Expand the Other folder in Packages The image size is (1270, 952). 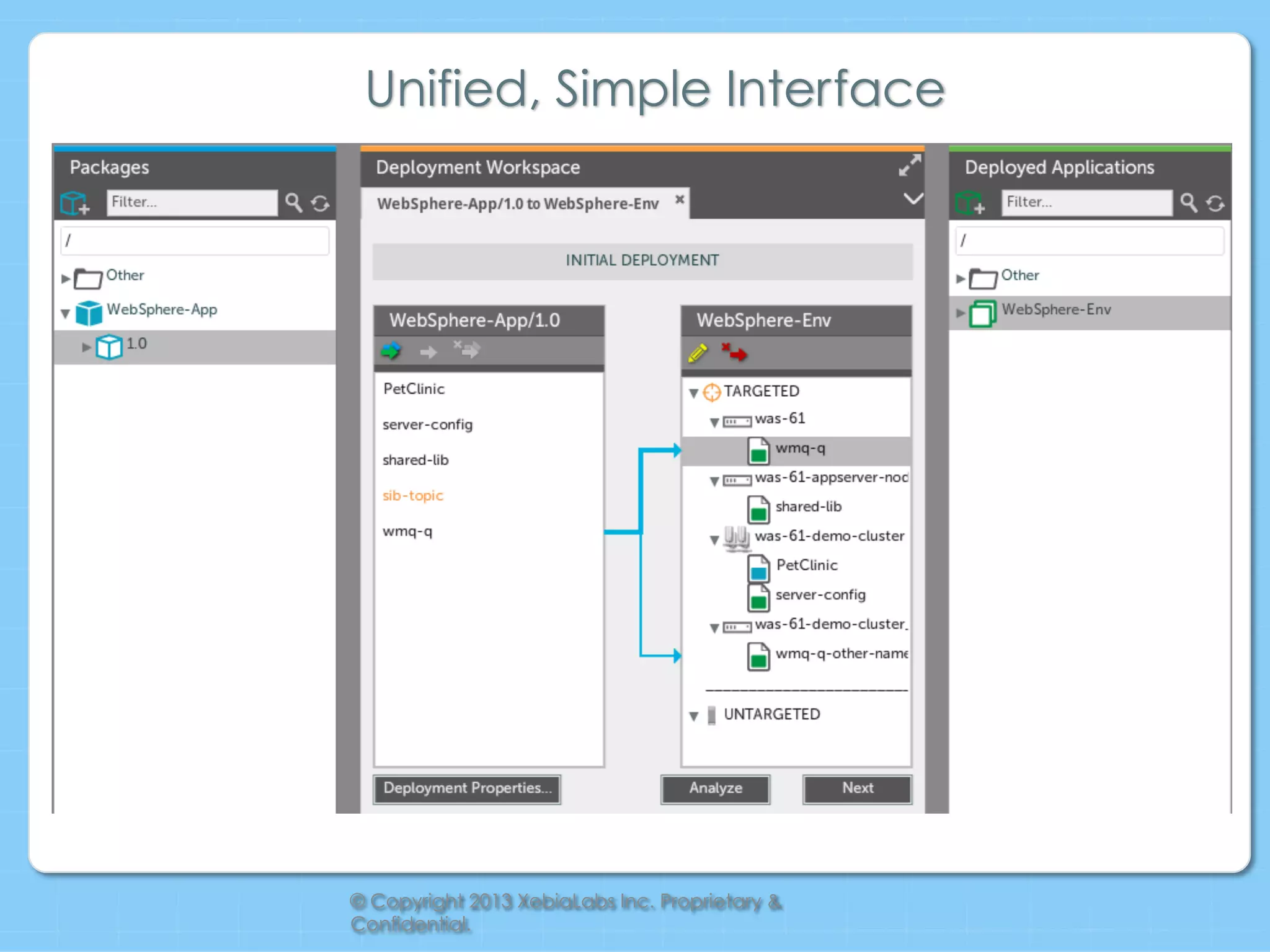tap(65, 279)
